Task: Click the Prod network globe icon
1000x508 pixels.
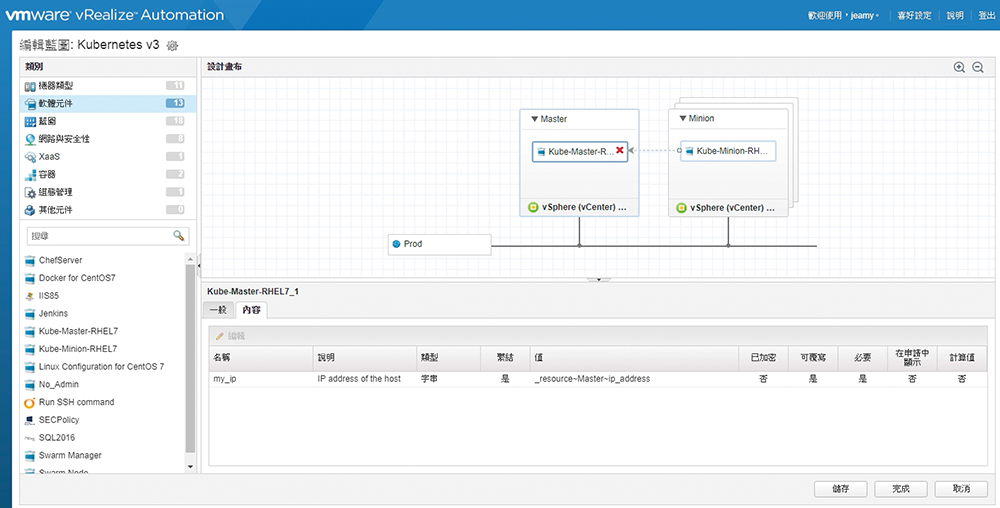Action: click(396, 243)
